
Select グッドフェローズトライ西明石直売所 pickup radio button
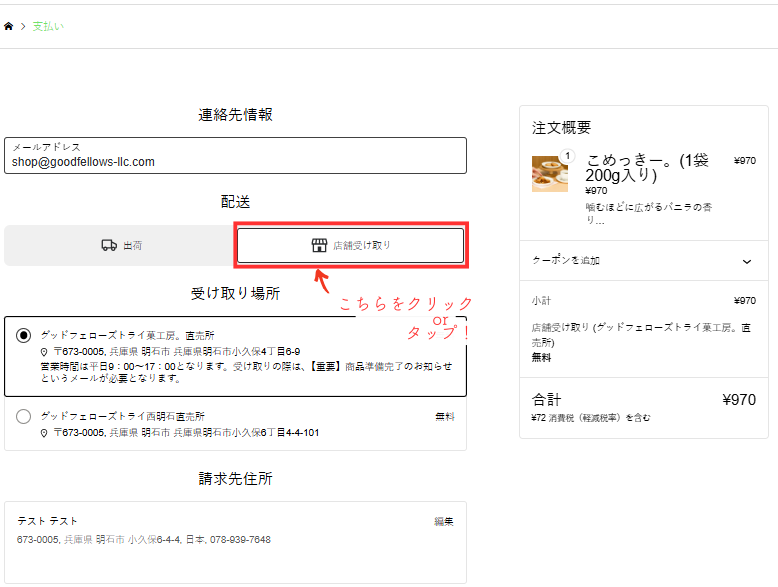pos(23,416)
